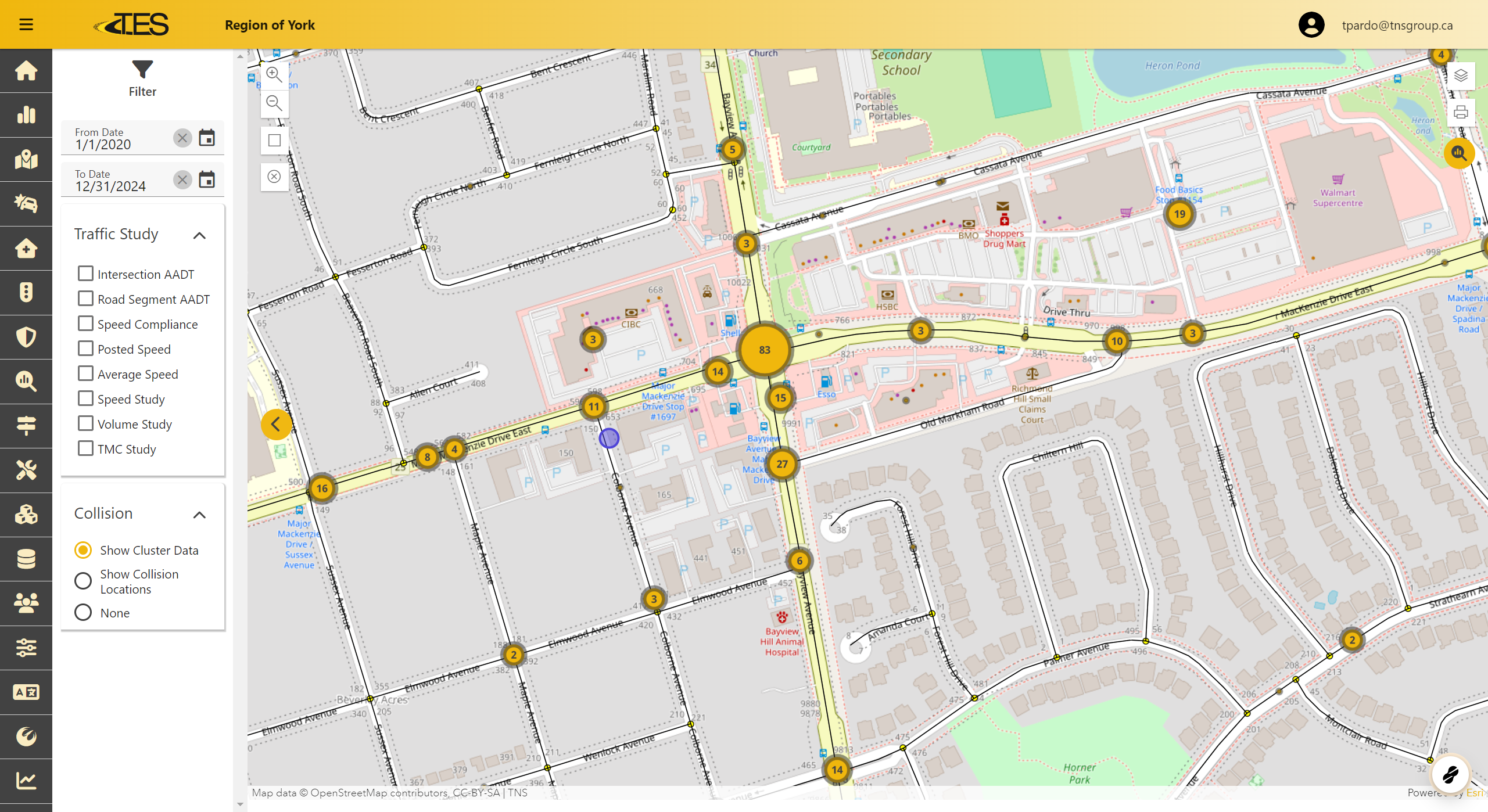
Task: Click the Filter funnel icon
Action: click(142, 70)
